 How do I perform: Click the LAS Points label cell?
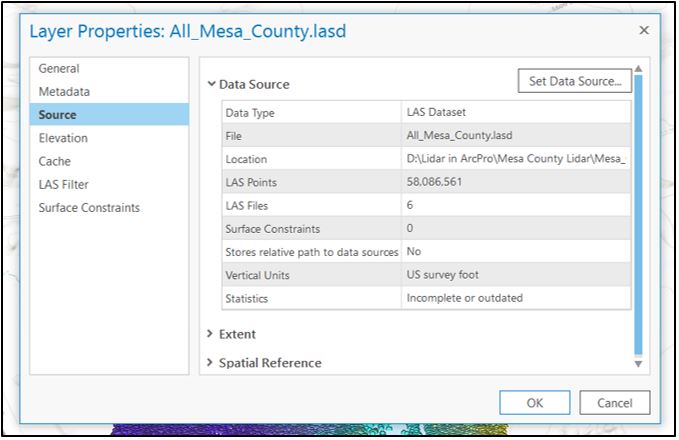pyautogui.click(x=312, y=182)
